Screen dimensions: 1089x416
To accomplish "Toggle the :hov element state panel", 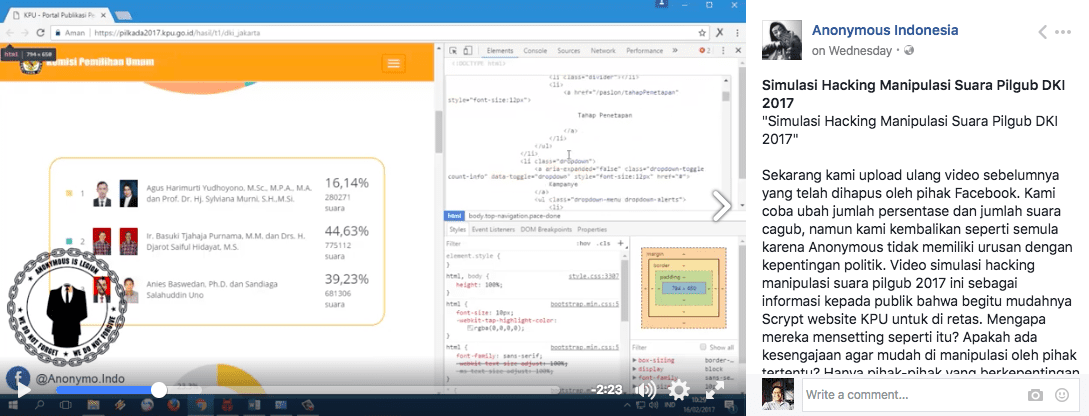I will [x=584, y=242].
